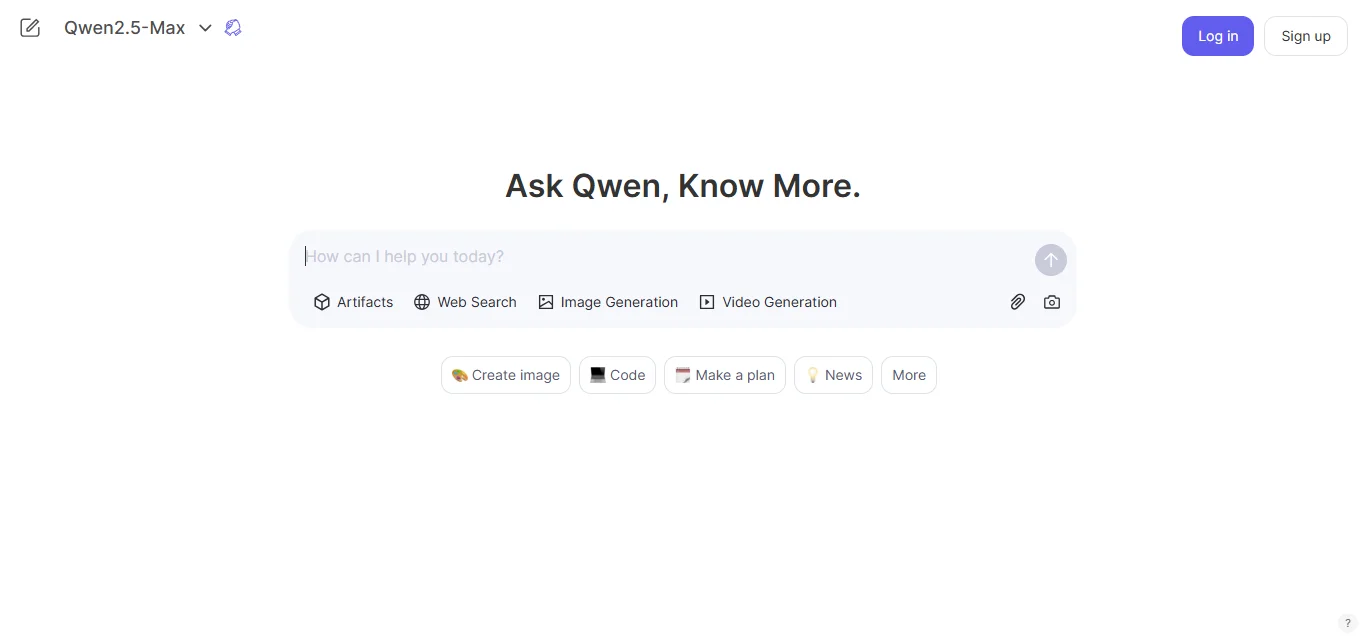Click the Qwen mascot icon beside model name
The width and height of the screenshot is (1366, 641).
pos(233,27)
